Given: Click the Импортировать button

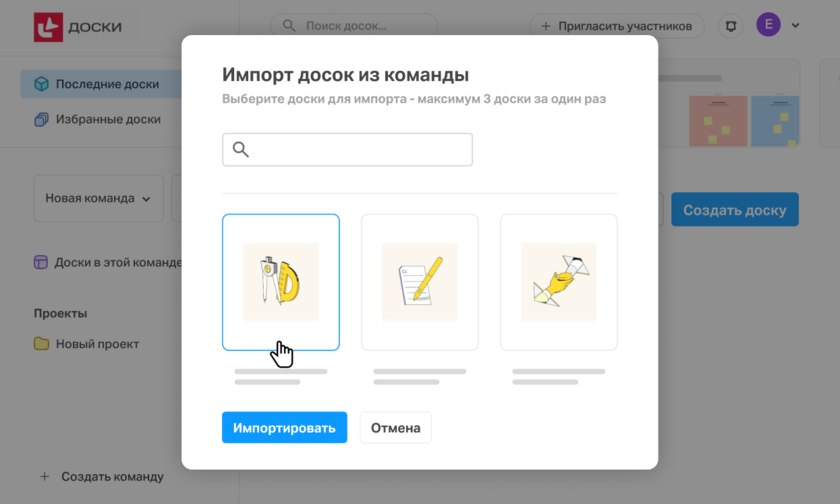Looking at the screenshot, I should tap(284, 428).
